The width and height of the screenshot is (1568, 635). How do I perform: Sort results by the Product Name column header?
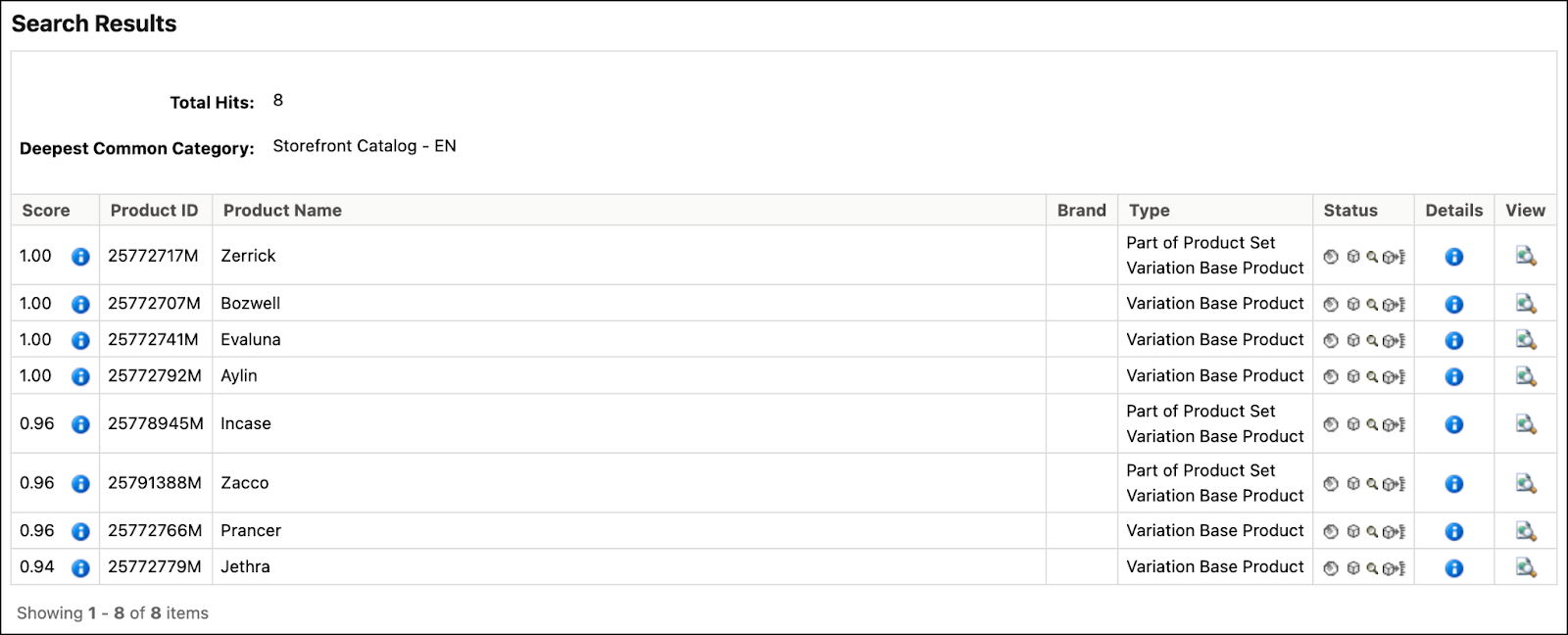tap(282, 210)
